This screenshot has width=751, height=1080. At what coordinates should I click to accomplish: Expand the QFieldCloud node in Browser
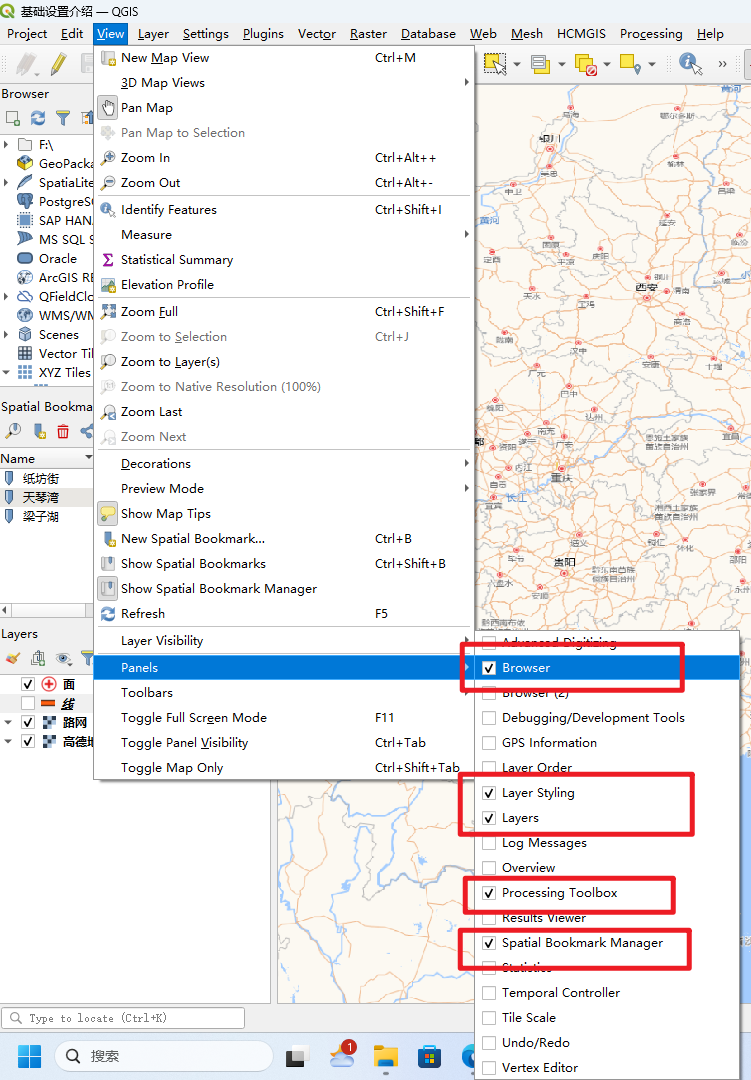(x=6, y=296)
